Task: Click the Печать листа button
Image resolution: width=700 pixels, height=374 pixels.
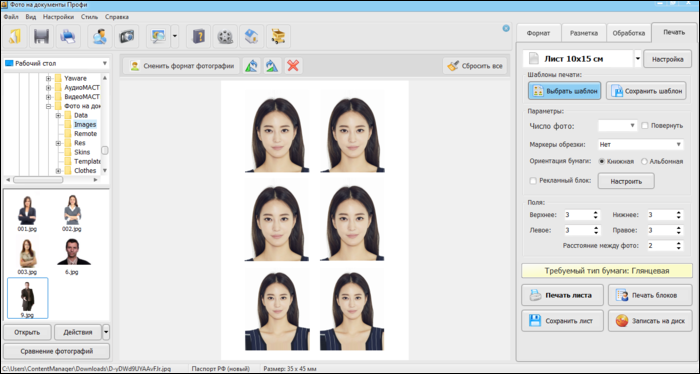Action: [x=562, y=295]
